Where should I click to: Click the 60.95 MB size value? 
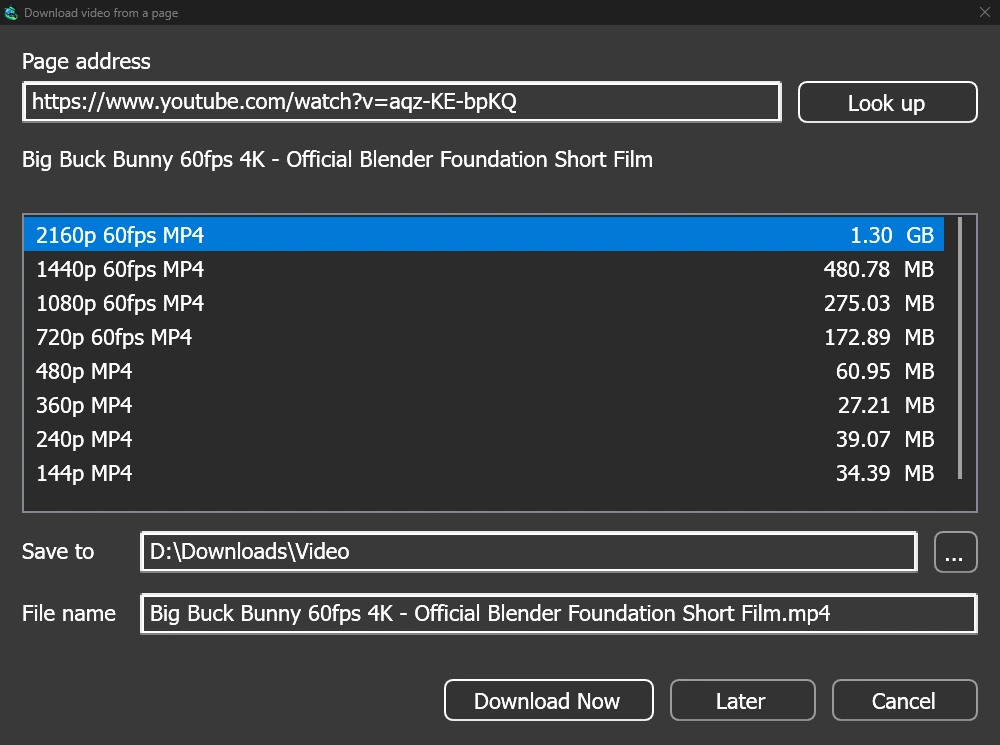pos(885,371)
